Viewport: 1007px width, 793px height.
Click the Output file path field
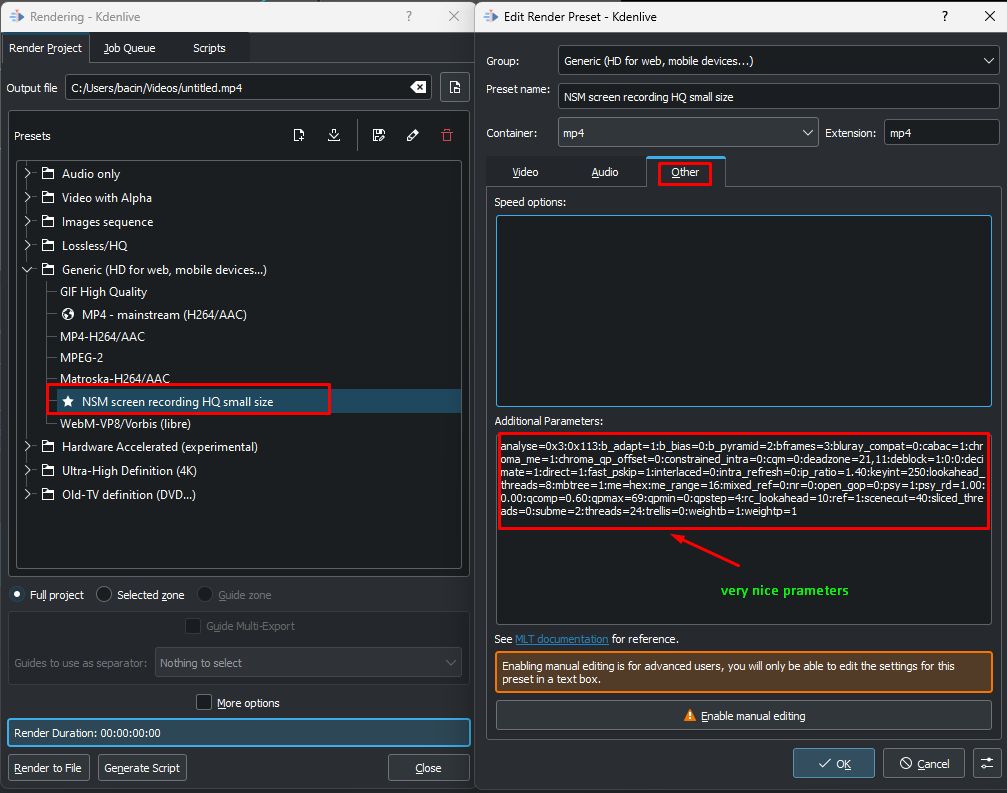(248, 87)
